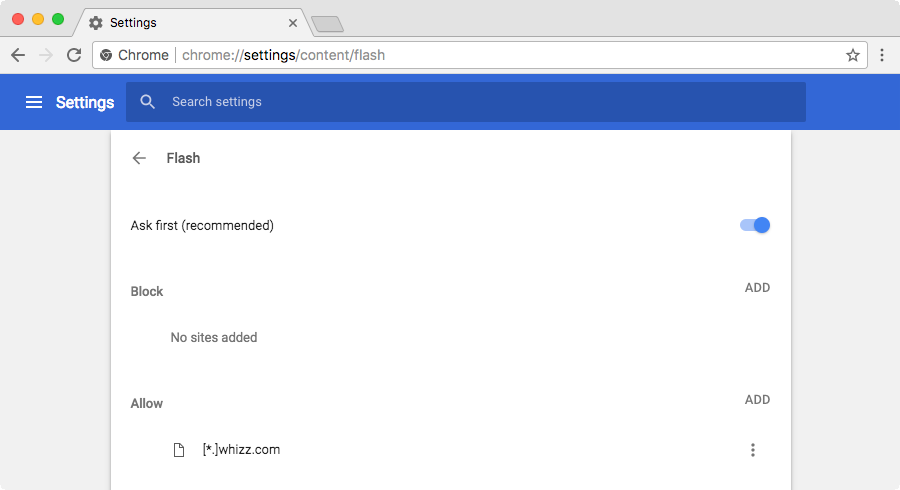Open the Settings hamburger menu
This screenshot has height=490, width=900.
point(34,102)
